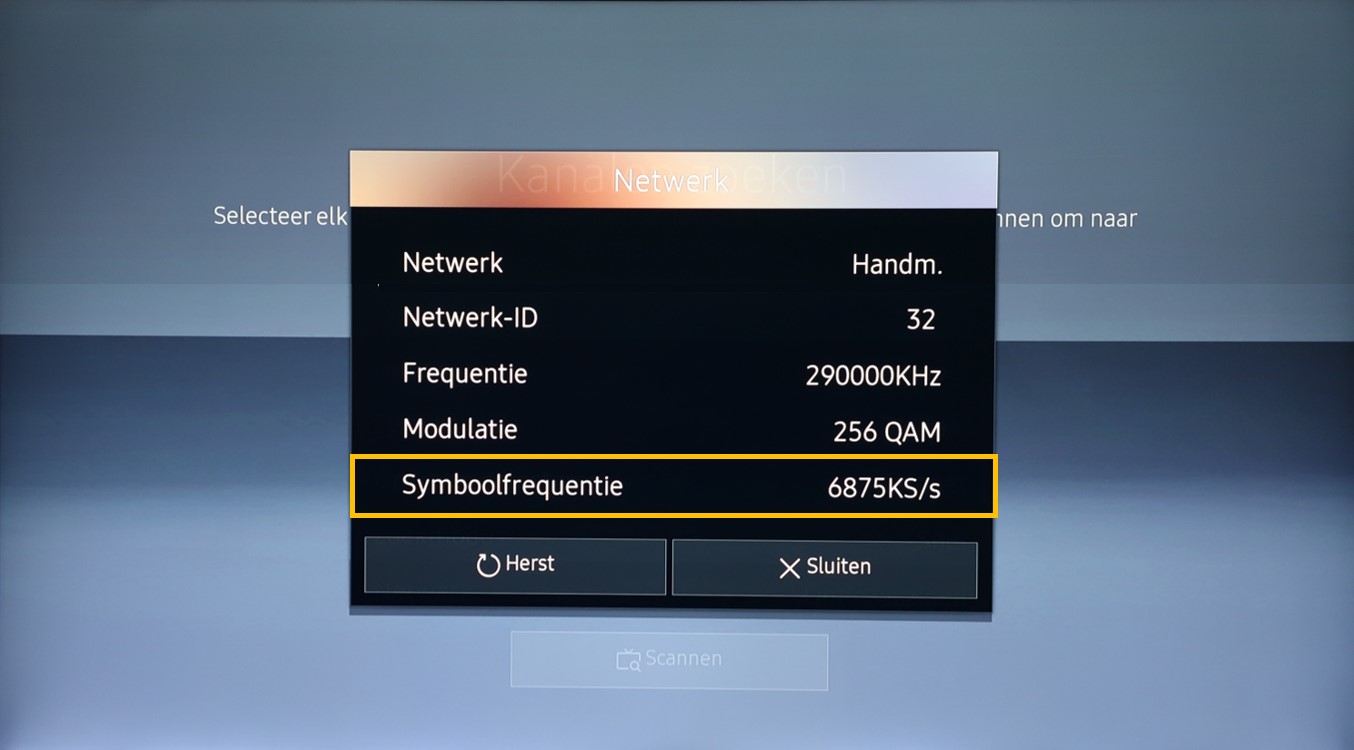This screenshot has width=1354, height=750.
Task: Select the Modulatie row label
Action: [460, 430]
